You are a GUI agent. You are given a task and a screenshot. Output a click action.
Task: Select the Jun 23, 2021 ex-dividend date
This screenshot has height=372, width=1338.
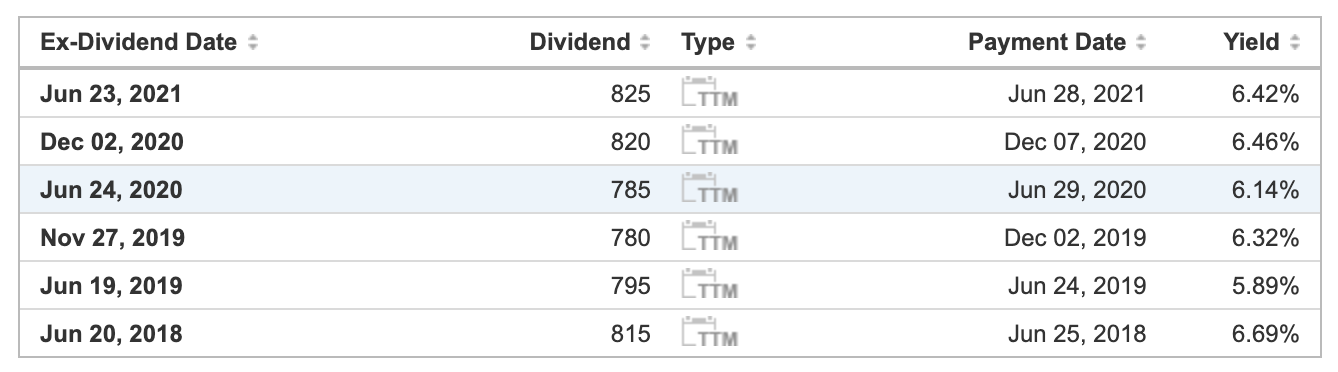(111, 94)
